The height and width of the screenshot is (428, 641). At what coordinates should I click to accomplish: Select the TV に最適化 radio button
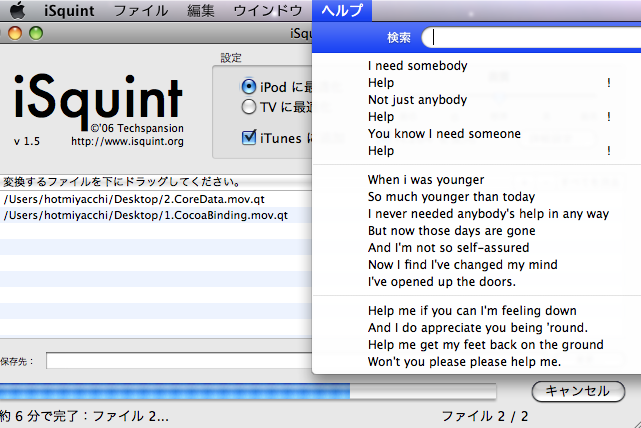[249, 107]
